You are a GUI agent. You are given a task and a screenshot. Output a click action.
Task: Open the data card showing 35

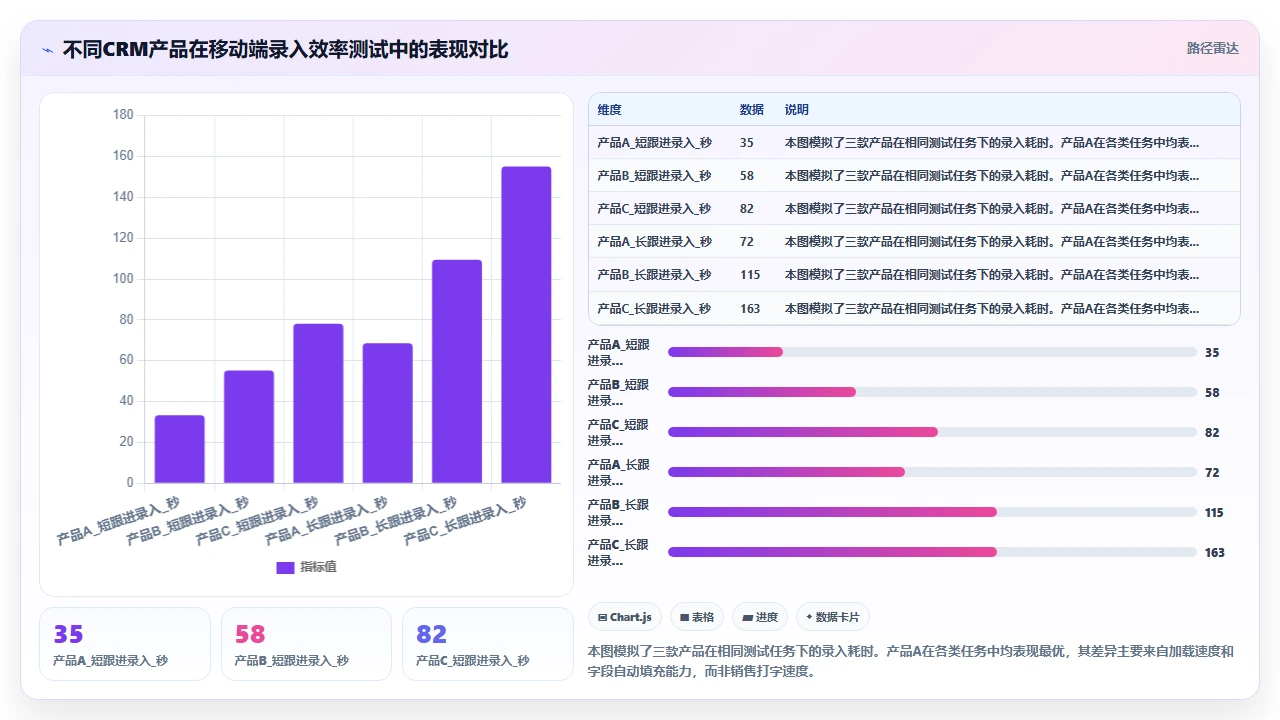pos(125,644)
